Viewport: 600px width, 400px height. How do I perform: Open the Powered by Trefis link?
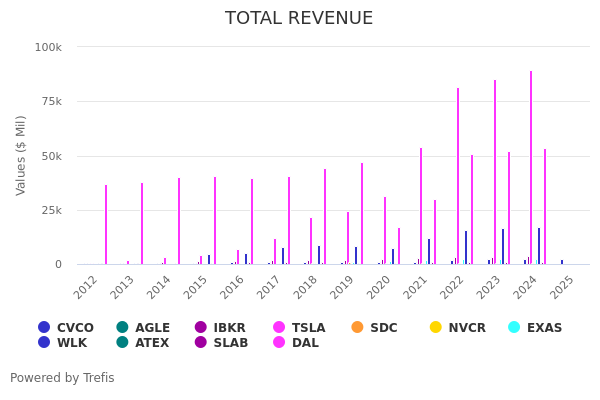[62, 378]
